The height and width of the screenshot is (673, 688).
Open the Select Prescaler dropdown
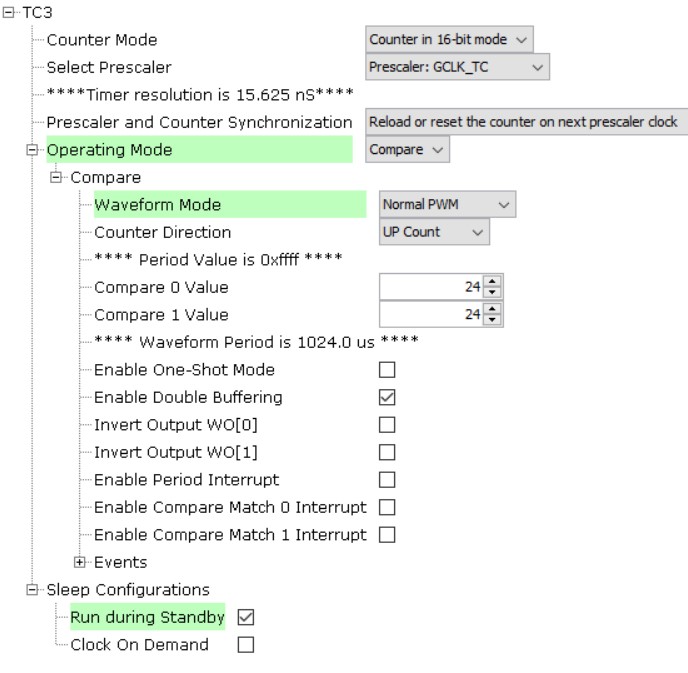click(458, 67)
